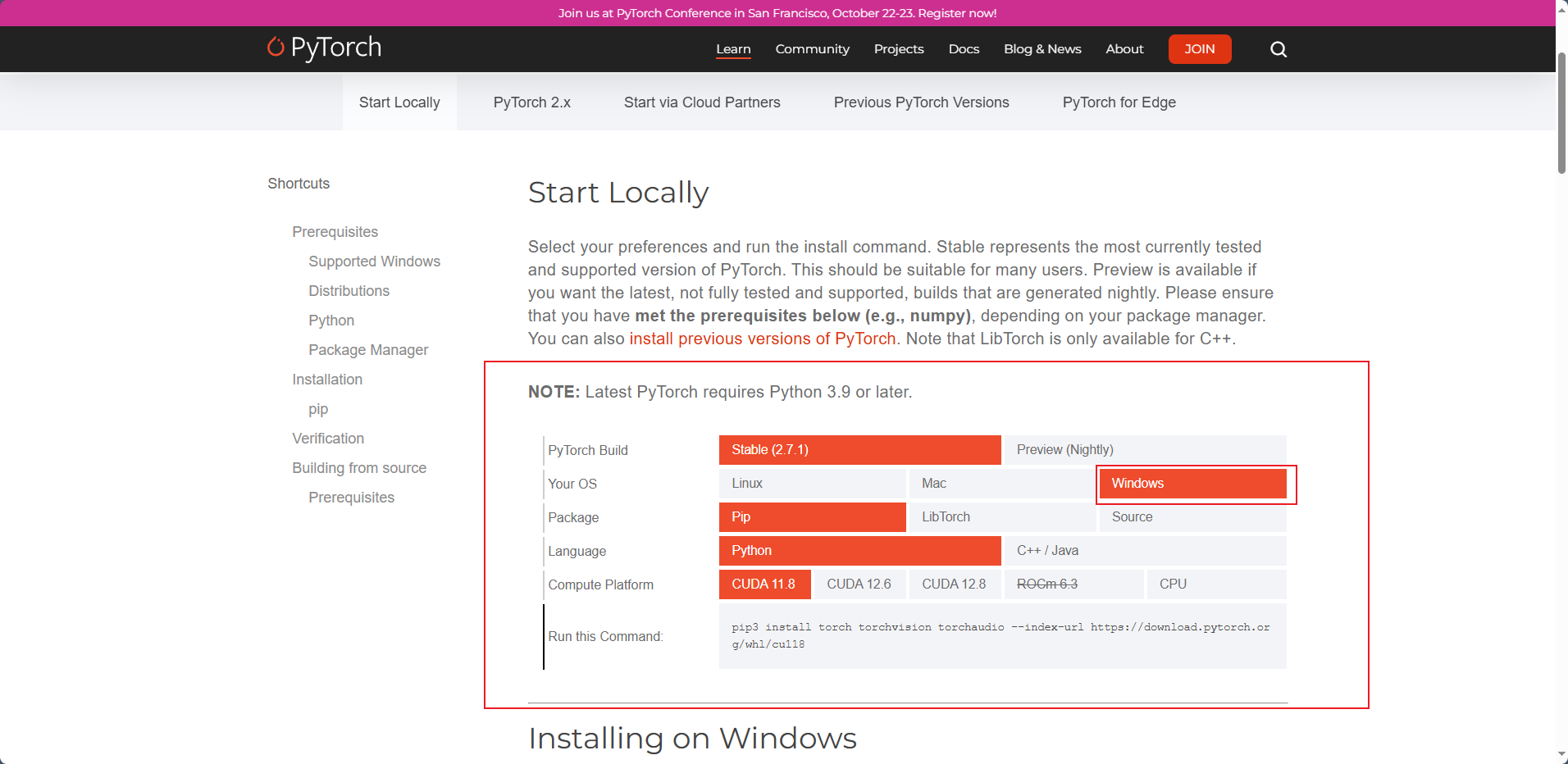Go to Distributions shortcut

pos(349,291)
